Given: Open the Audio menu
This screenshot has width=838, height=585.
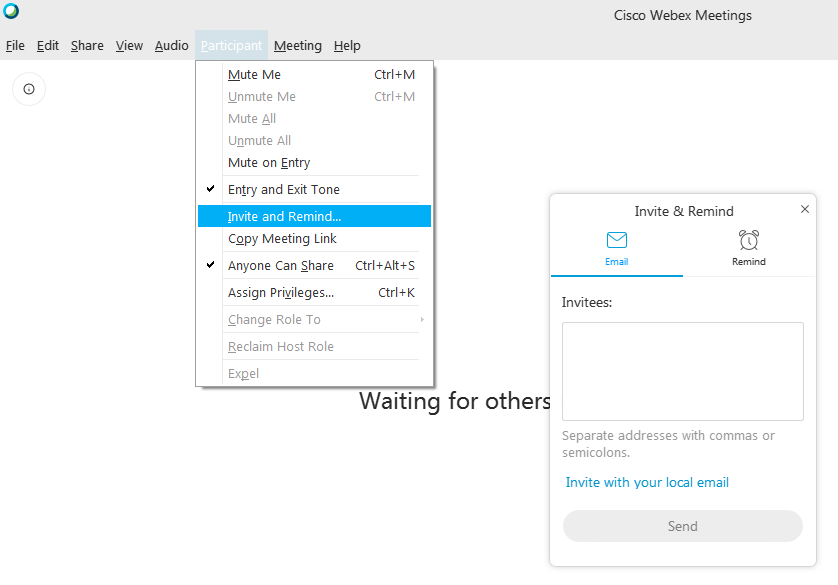Looking at the screenshot, I should pyautogui.click(x=172, y=45).
